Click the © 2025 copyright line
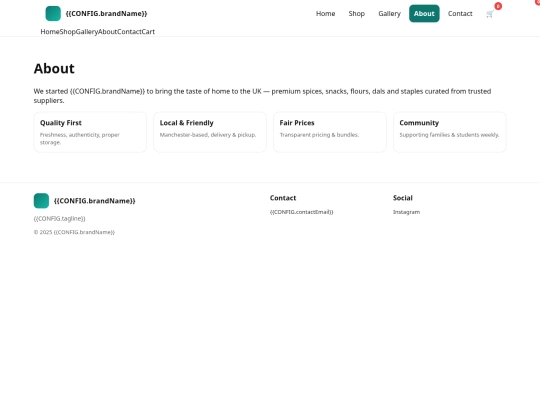 74,232
